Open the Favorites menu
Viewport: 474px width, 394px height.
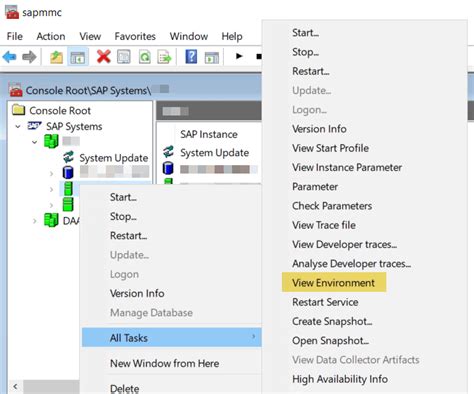(x=135, y=36)
